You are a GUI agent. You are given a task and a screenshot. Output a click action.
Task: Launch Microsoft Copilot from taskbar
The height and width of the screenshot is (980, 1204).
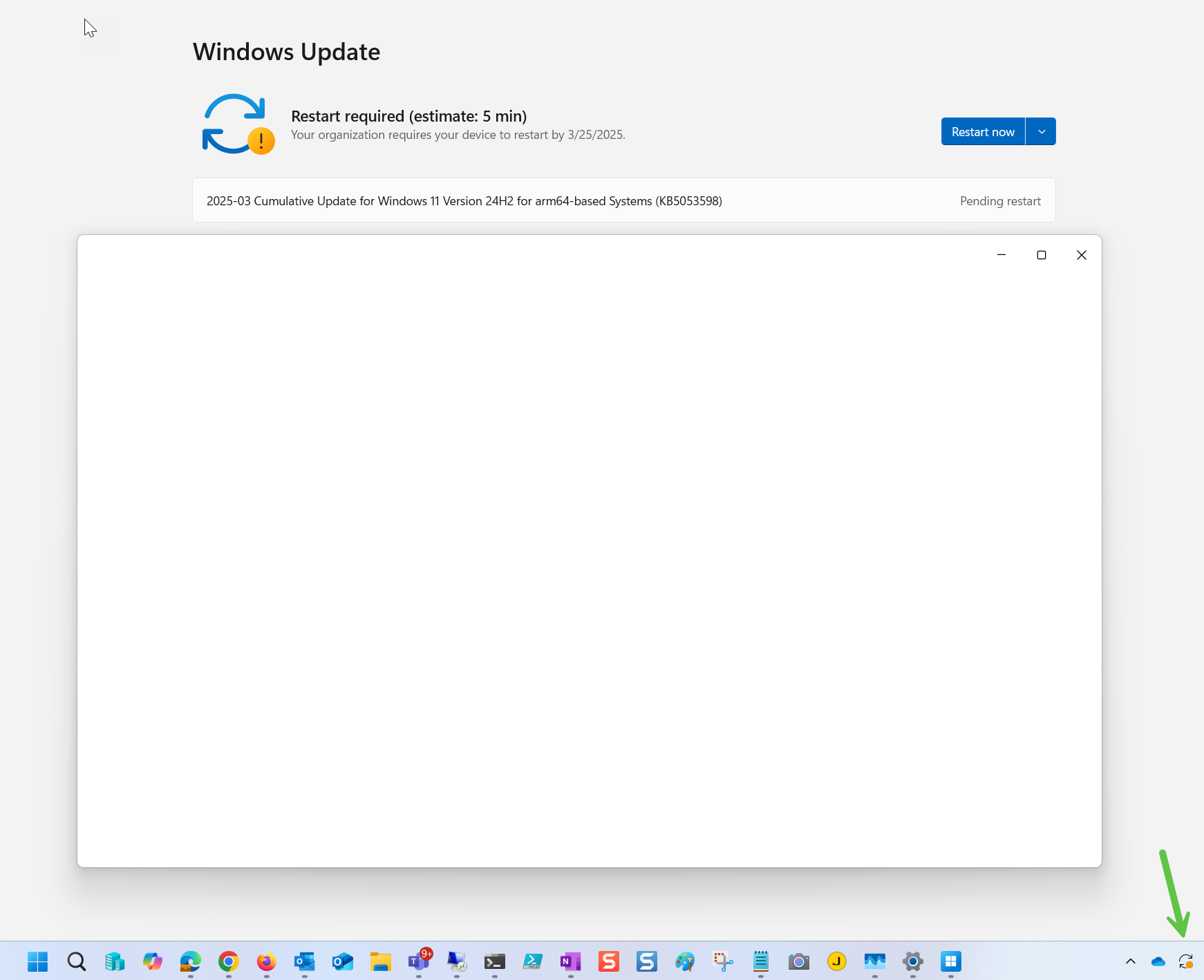(x=153, y=961)
